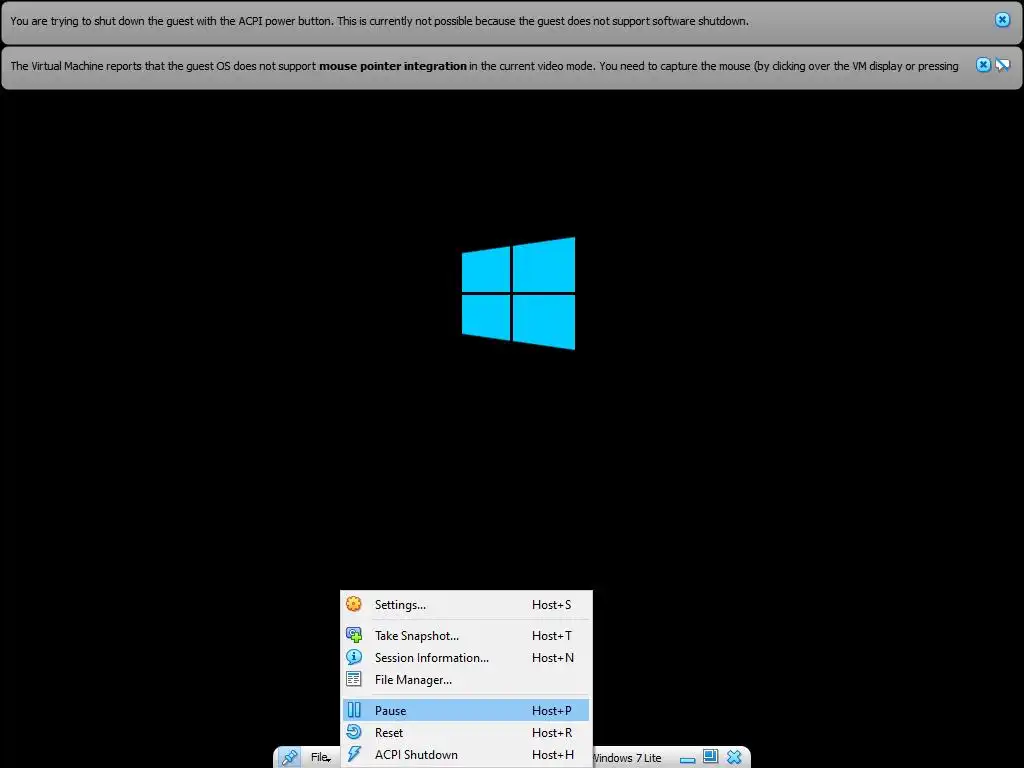This screenshot has width=1024, height=768.
Task: Open the File dropdown on mini toolbar
Action: 320,758
